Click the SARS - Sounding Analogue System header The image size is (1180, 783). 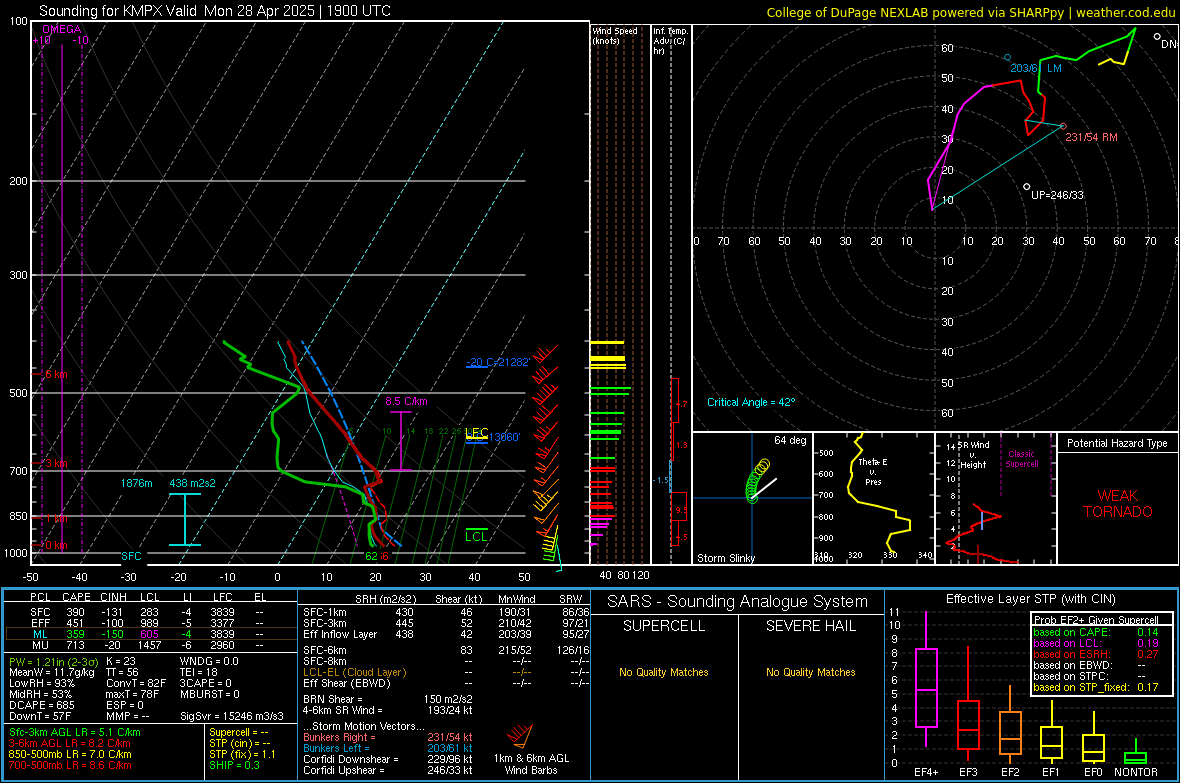tap(738, 602)
